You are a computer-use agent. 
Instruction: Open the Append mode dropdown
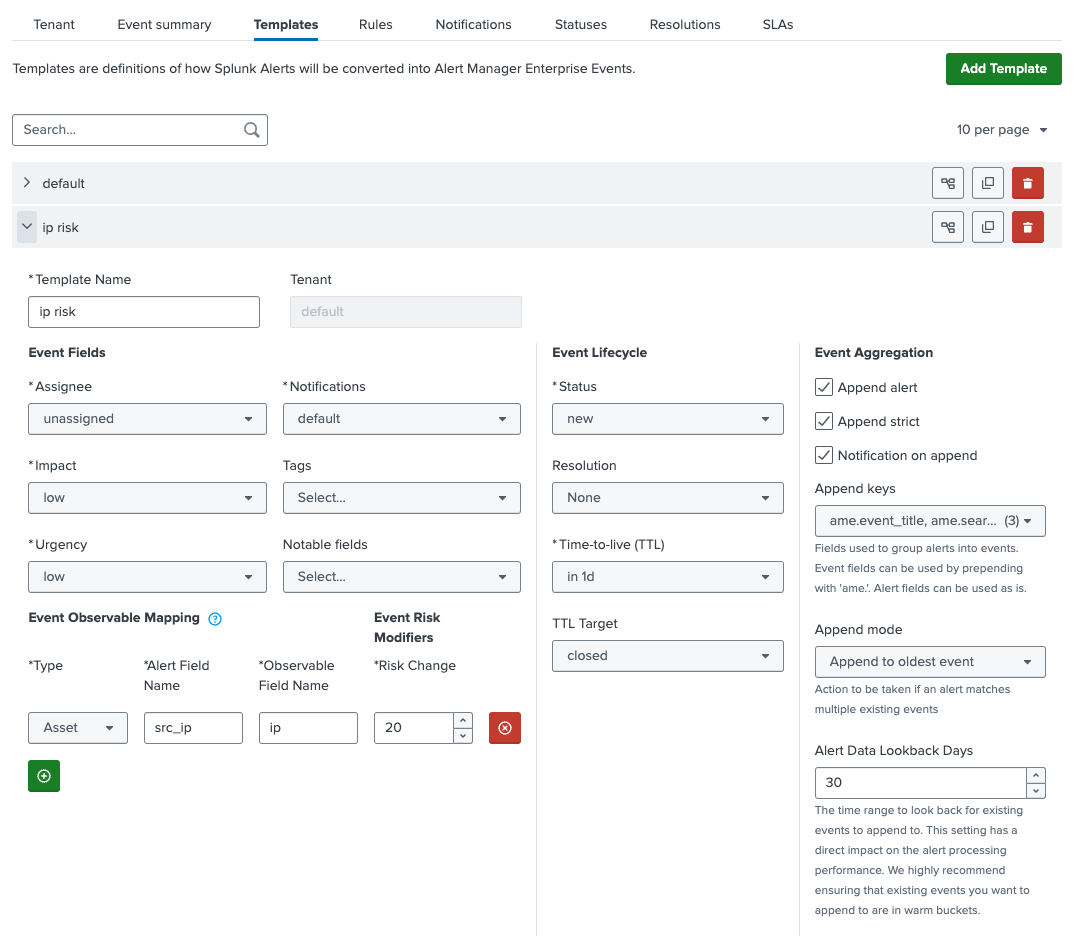tap(929, 662)
